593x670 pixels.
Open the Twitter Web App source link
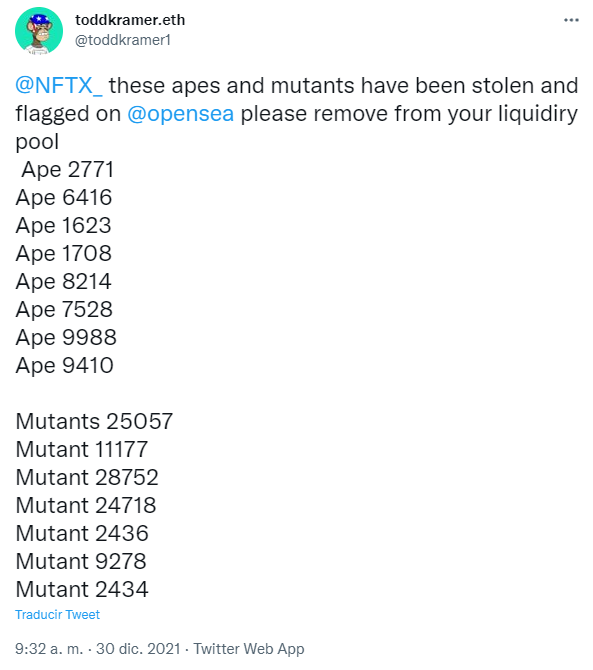(249, 649)
